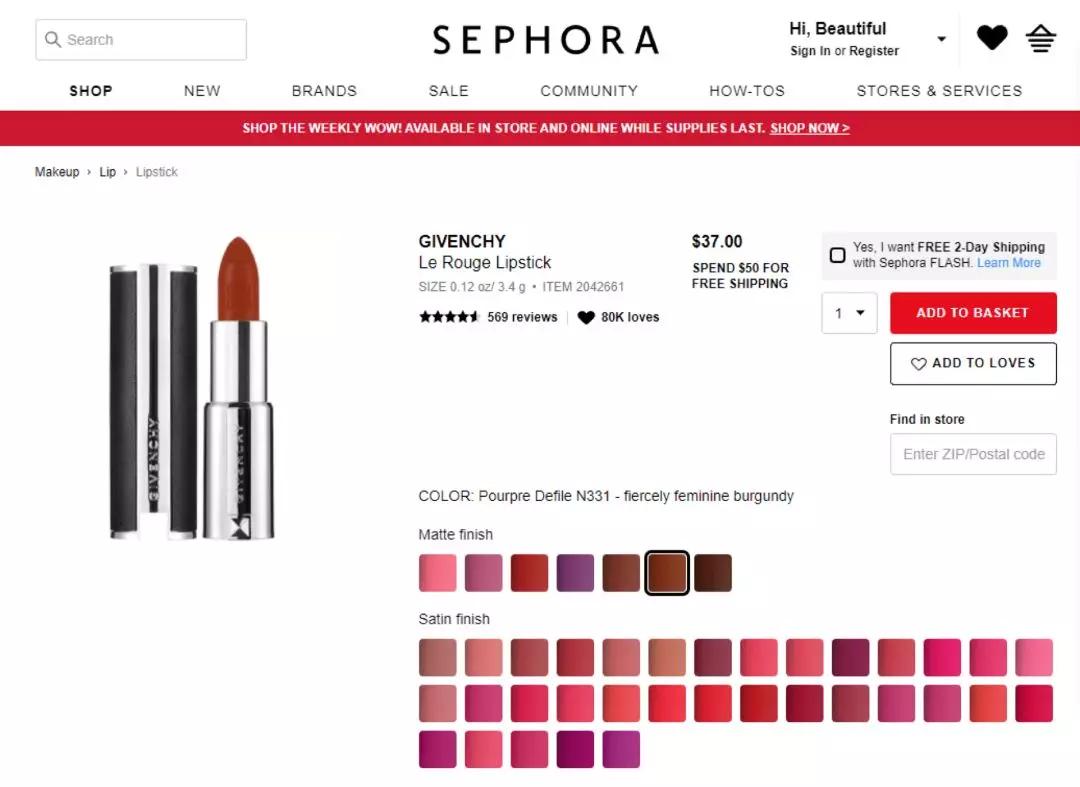Enable the free 2-Day Shipping checkbox

click(838, 255)
